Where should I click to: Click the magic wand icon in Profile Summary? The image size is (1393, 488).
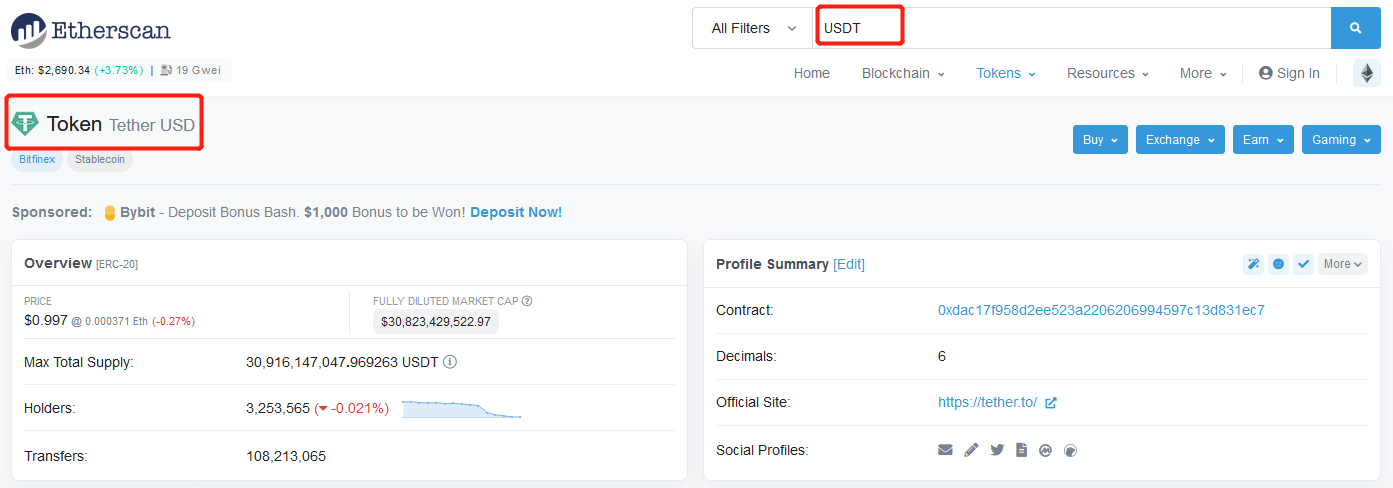tap(1253, 264)
